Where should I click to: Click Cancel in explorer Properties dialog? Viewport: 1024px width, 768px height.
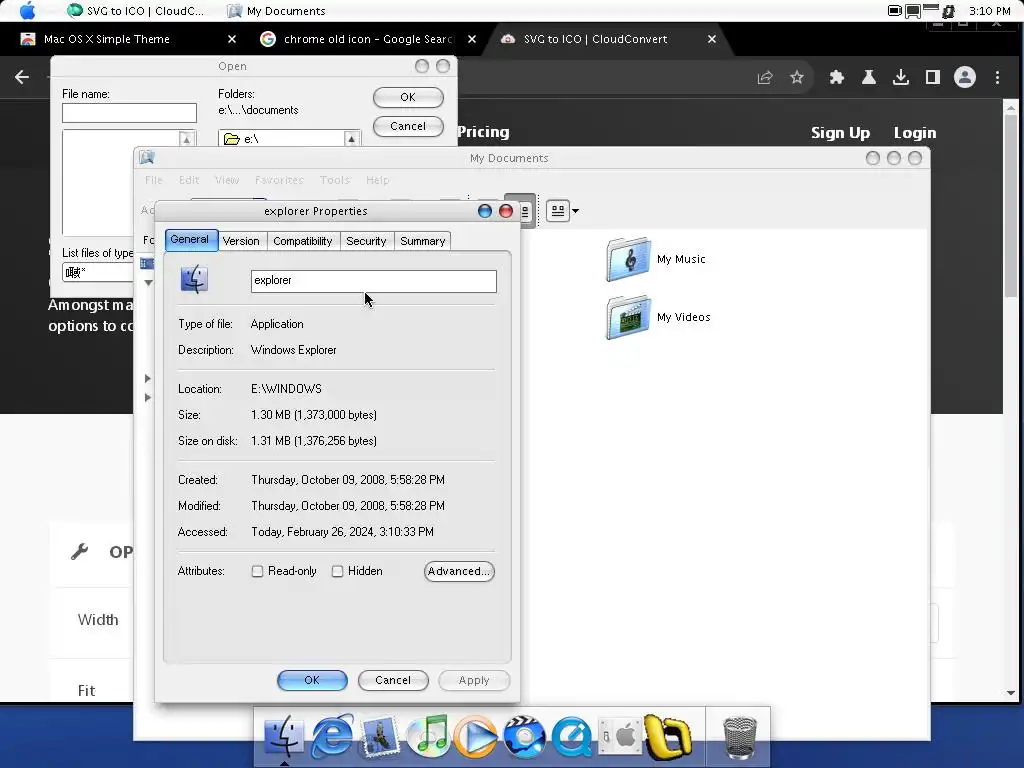(393, 680)
